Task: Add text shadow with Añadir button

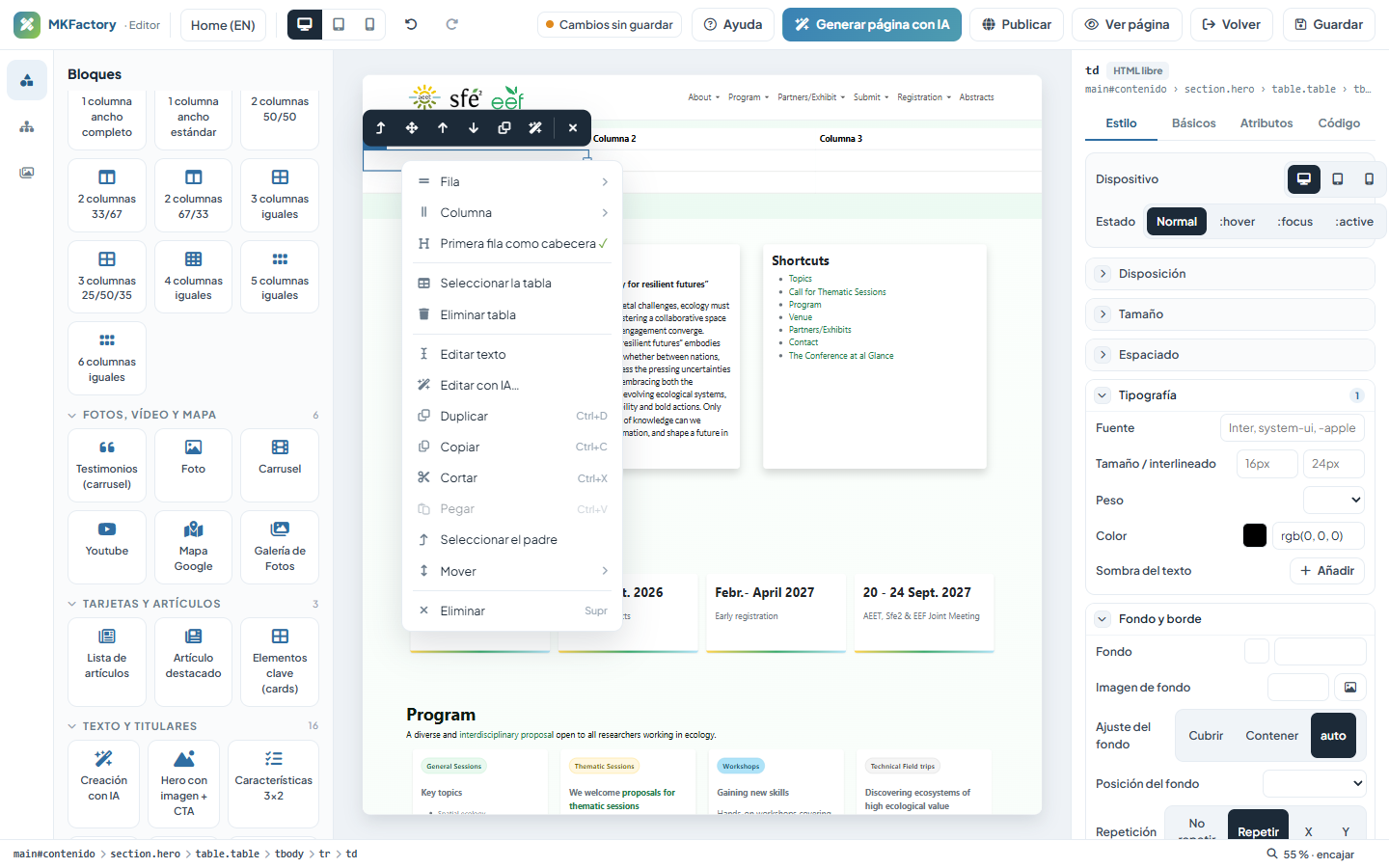Action: click(1327, 571)
